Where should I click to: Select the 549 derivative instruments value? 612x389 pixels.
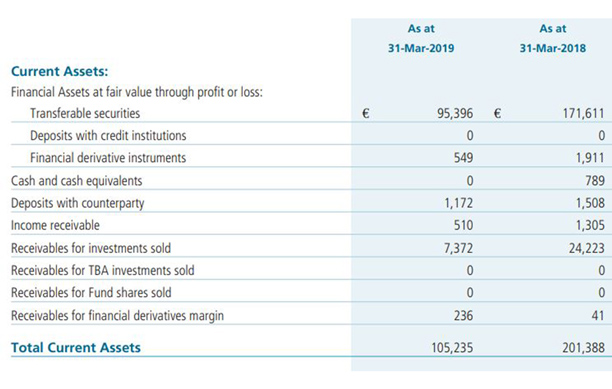[x=463, y=158]
